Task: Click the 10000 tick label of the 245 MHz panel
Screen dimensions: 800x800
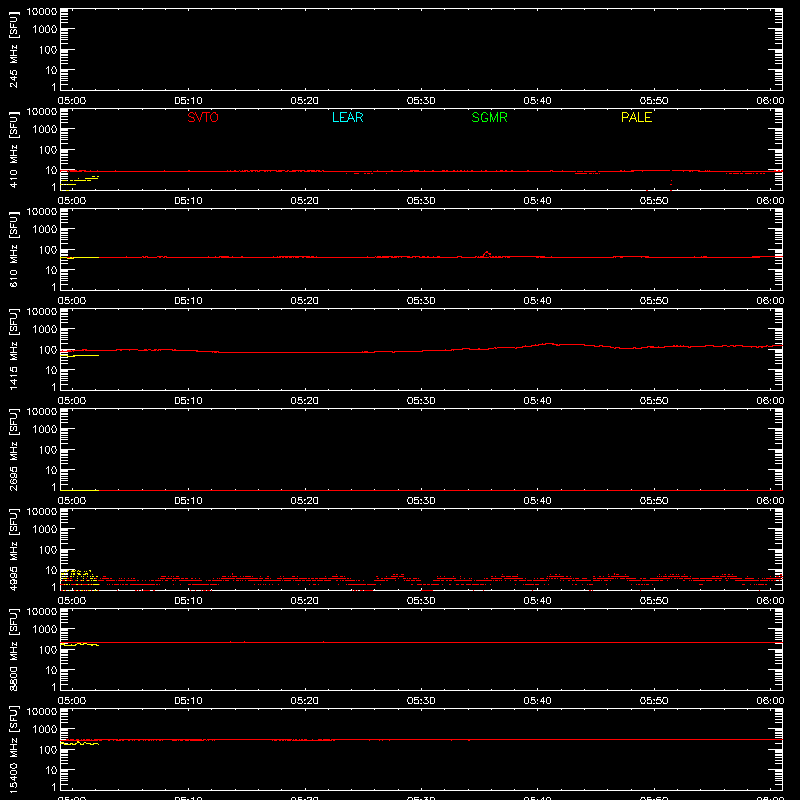Action: coord(42,12)
